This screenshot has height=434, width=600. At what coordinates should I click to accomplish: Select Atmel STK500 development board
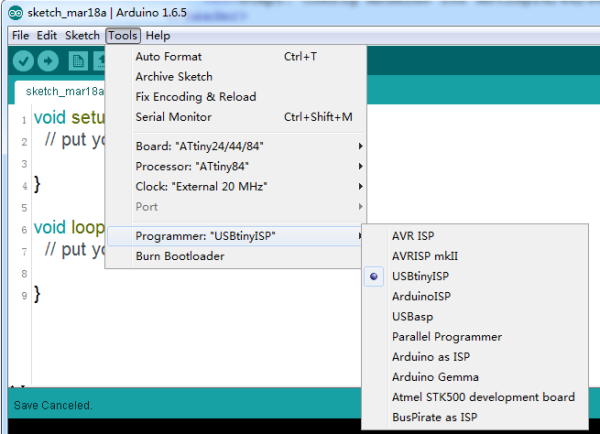click(x=474, y=397)
